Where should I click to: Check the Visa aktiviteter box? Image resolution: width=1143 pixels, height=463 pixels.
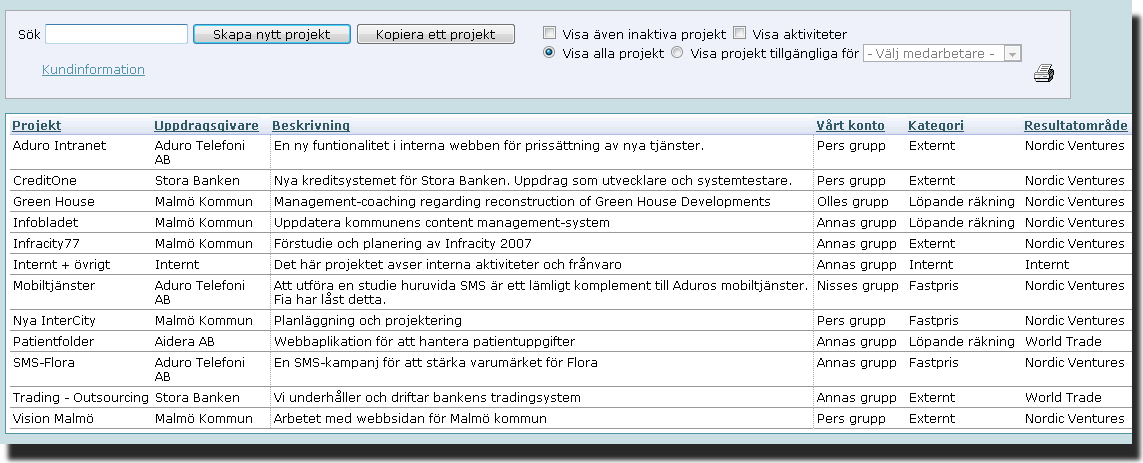[x=739, y=33]
